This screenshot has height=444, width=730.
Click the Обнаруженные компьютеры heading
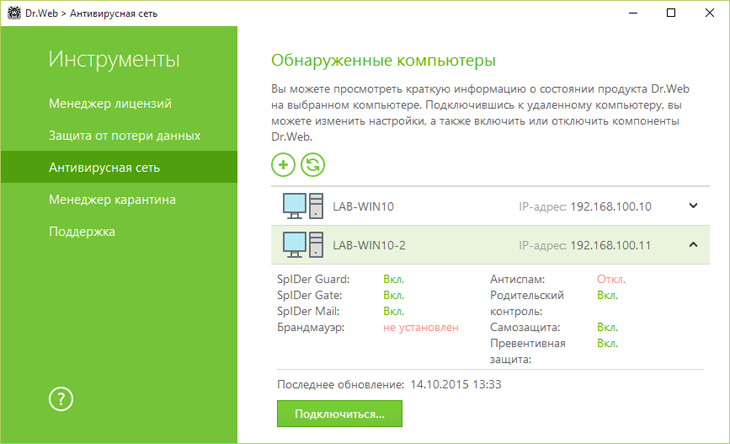(x=383, y=61)
